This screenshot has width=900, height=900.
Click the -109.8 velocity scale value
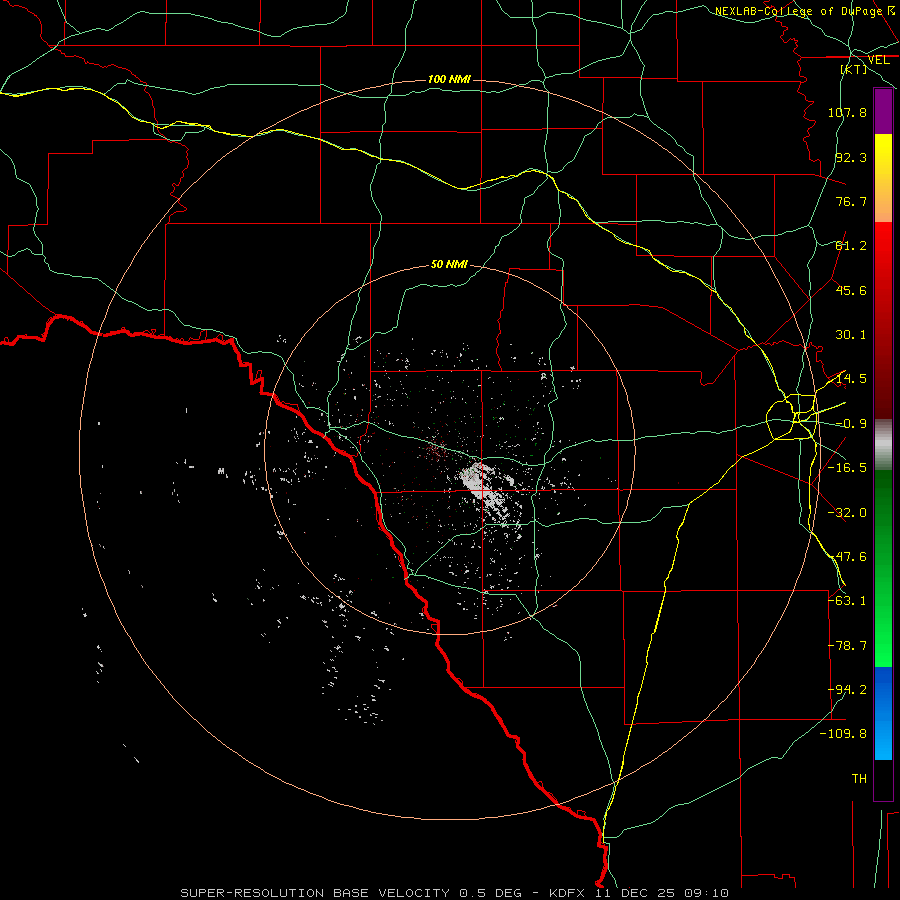[843, 734]
